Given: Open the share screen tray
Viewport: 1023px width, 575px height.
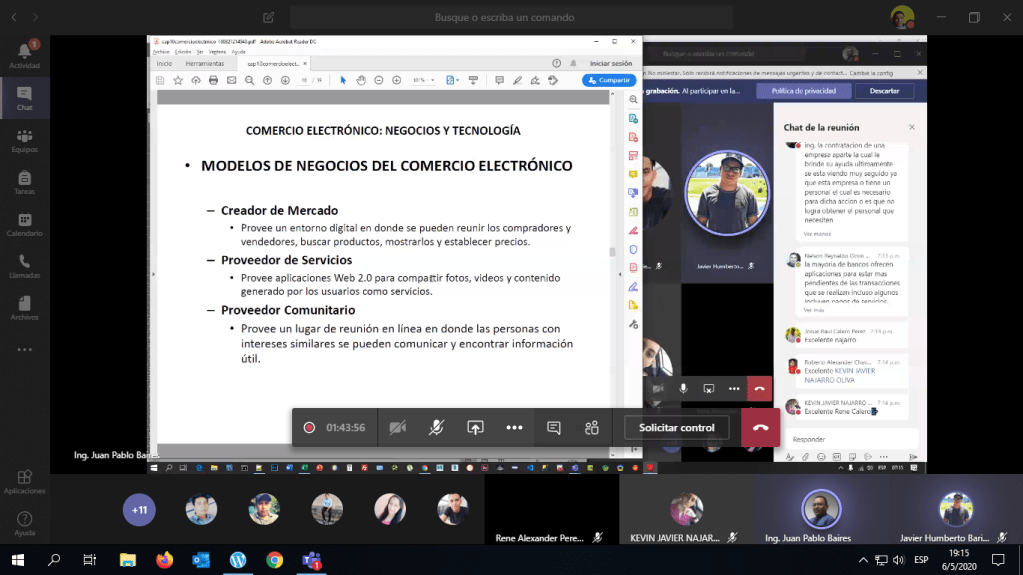Looking at the screenshot, I should [x=475, y=428].
